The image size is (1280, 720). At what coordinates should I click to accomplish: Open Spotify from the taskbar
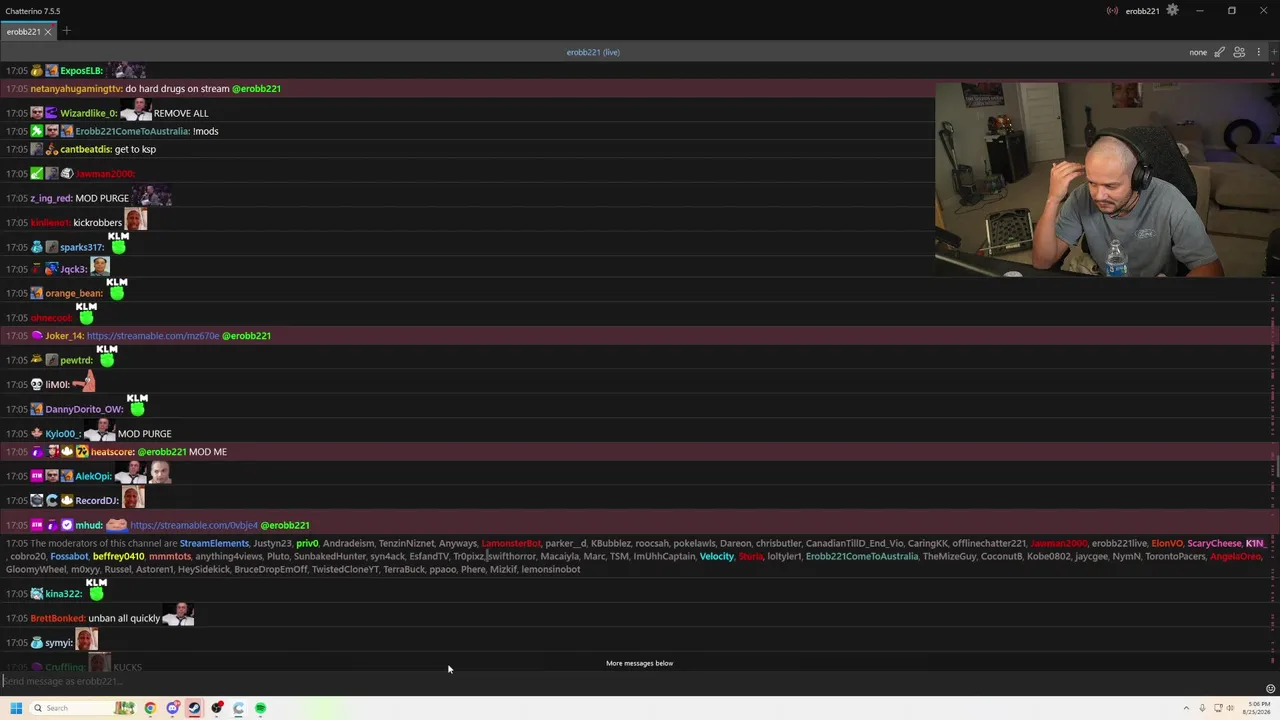[260, 708]
